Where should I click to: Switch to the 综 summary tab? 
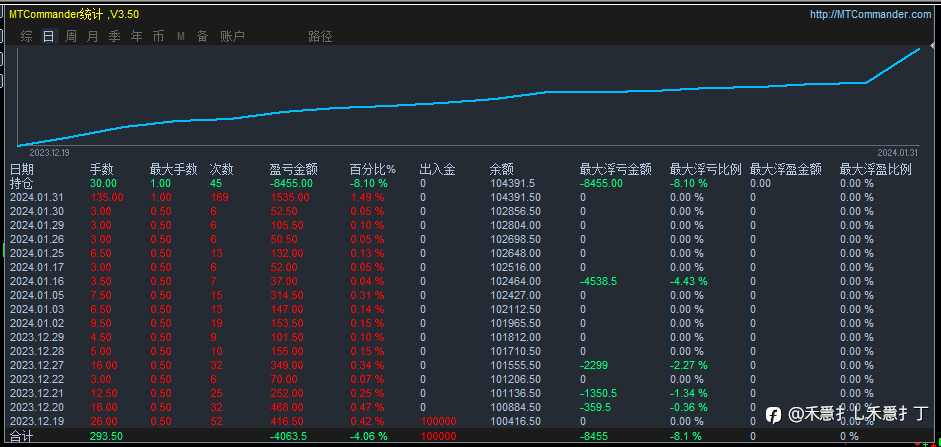coord(27,37)
